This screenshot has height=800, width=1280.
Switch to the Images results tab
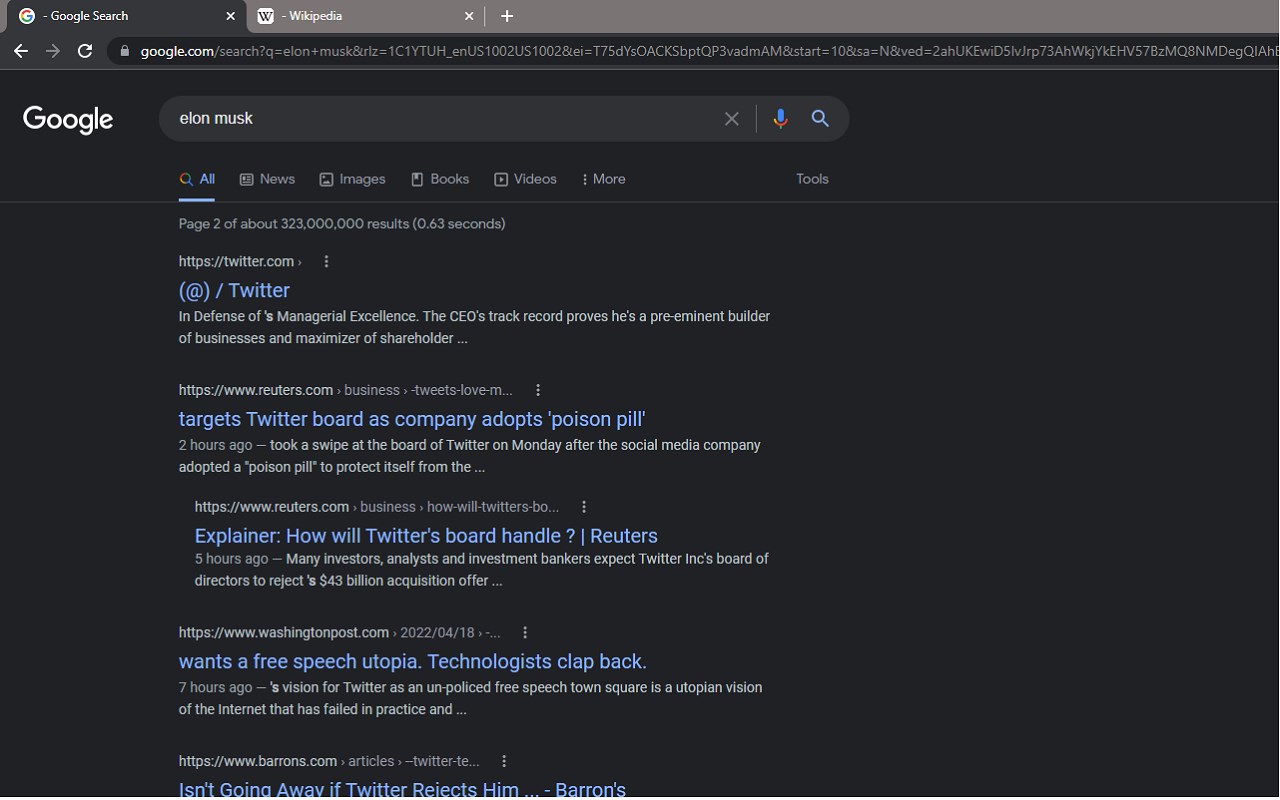(x=352, y=180)
